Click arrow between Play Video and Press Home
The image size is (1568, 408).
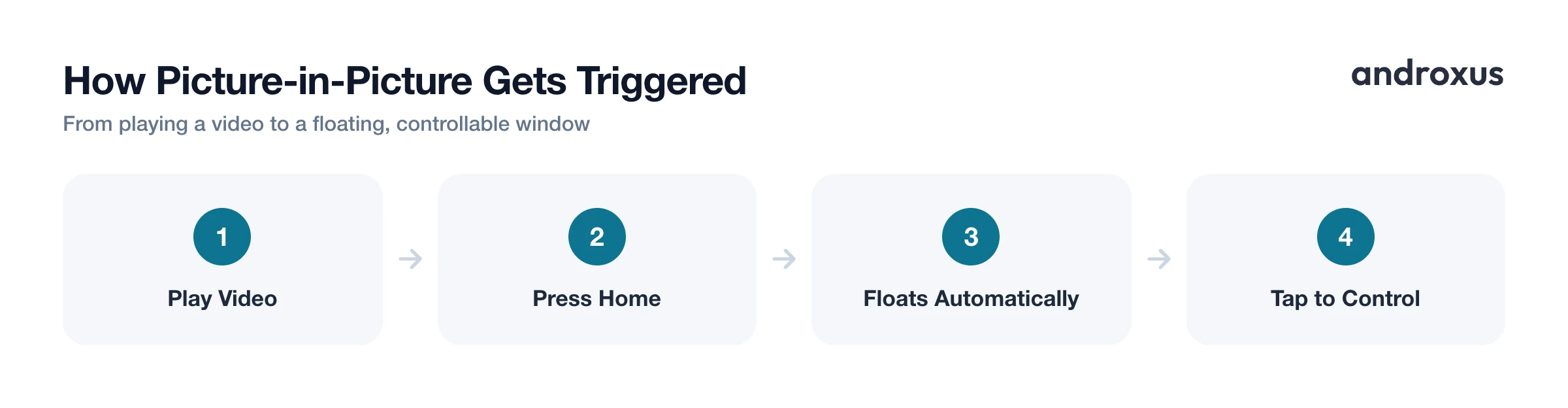(x=410, y=259)
